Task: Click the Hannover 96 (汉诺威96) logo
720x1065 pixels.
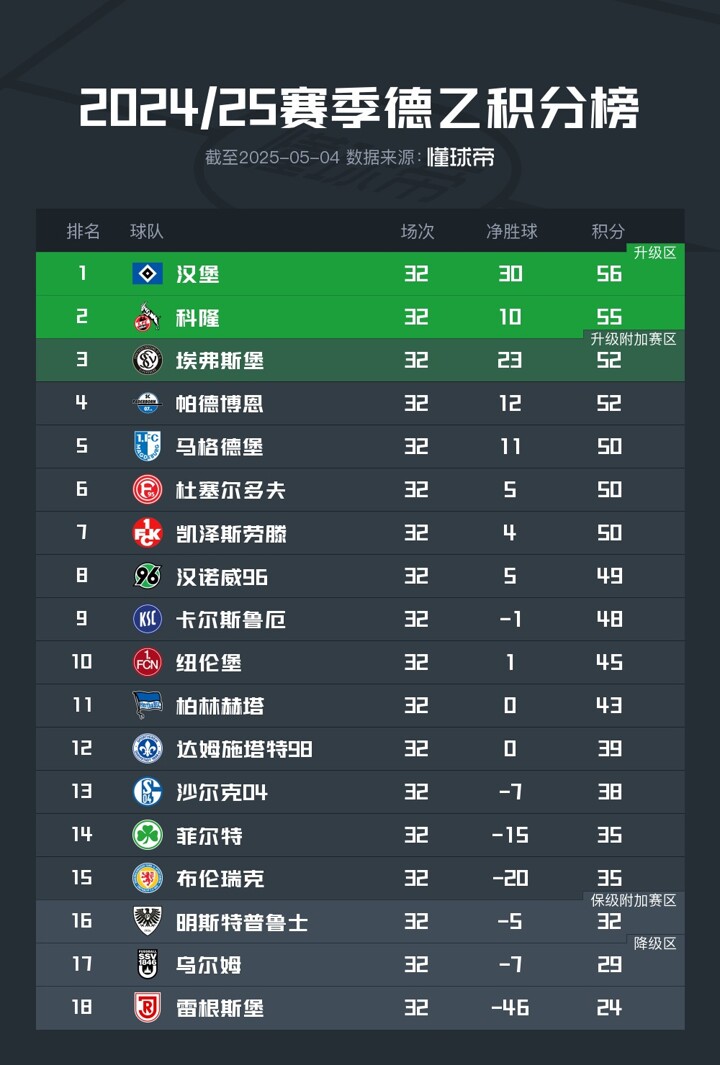Action: tap(147, 576)
